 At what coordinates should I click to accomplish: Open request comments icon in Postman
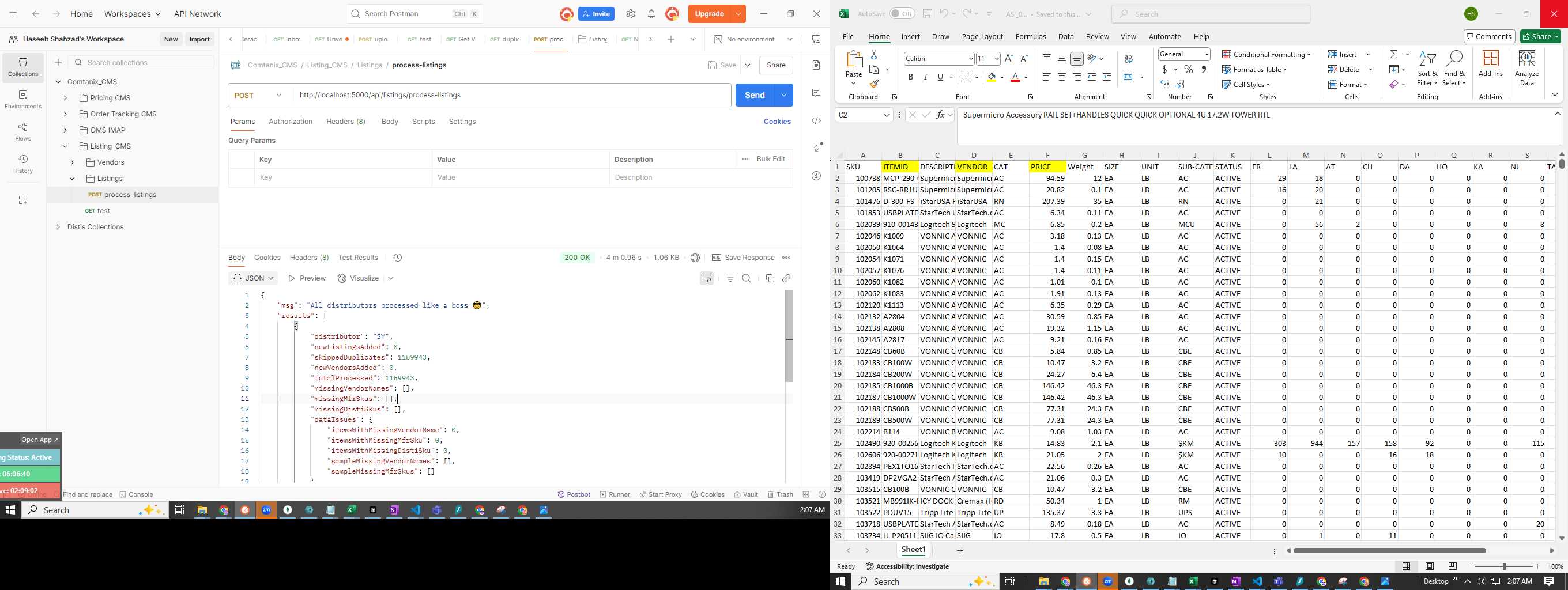click(816, 92)
